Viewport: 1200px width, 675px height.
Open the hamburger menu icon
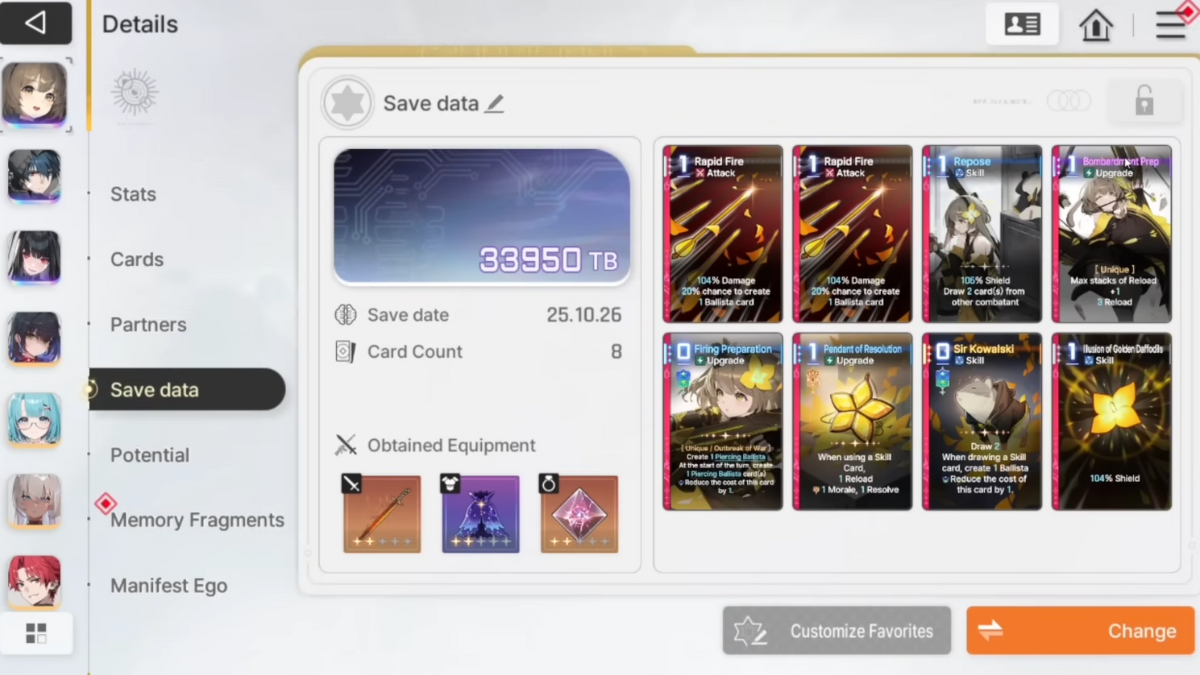(1170, 25)
